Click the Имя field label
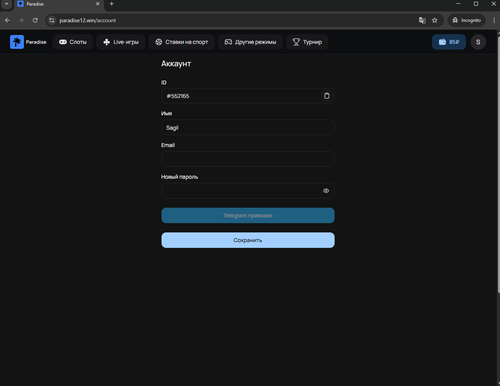Screen dimensions: 500x386 click(x=166, y=113)
